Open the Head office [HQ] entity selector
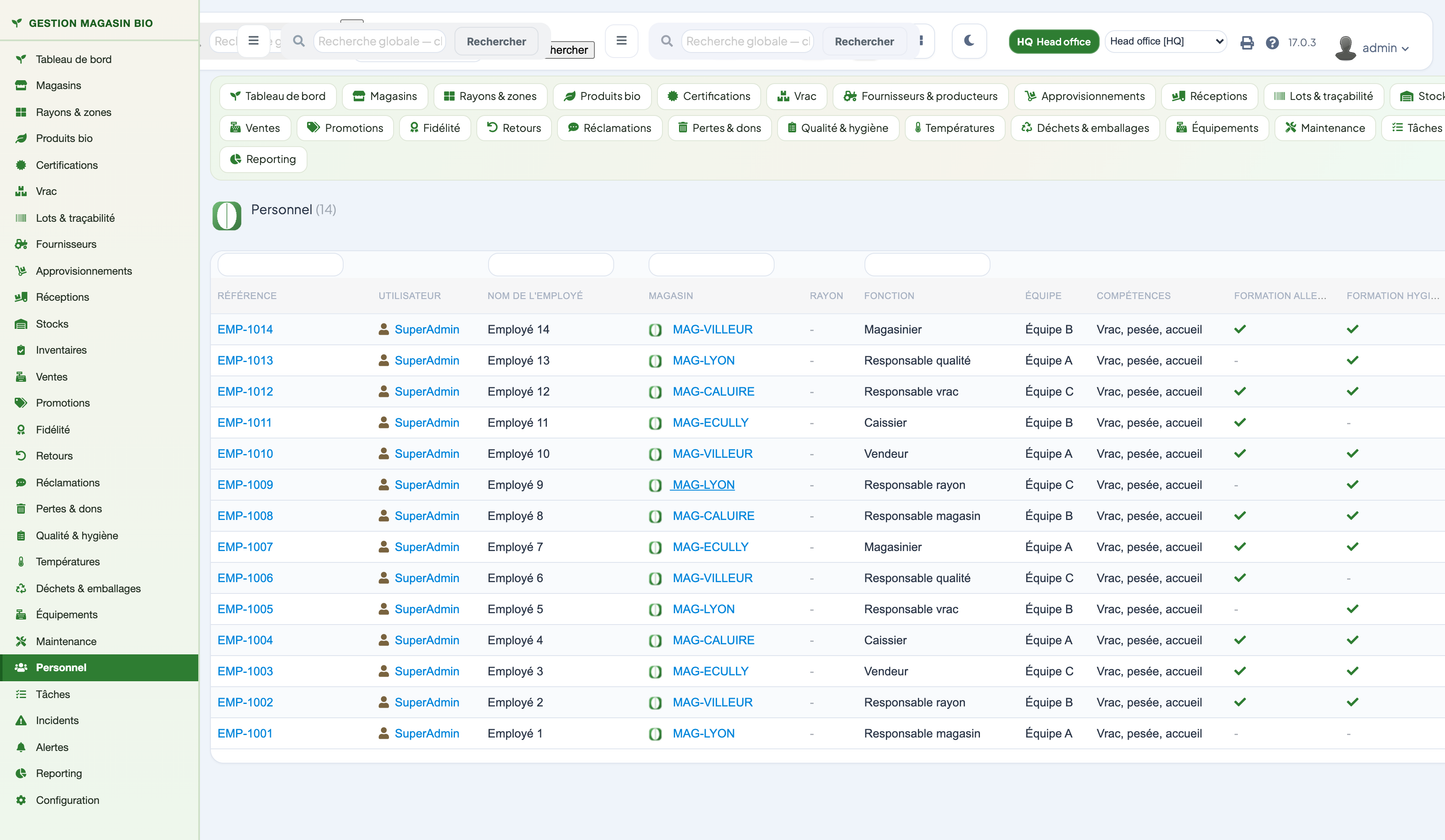The height and width of the screenshot is (840, 1445). coord(1165,41)
